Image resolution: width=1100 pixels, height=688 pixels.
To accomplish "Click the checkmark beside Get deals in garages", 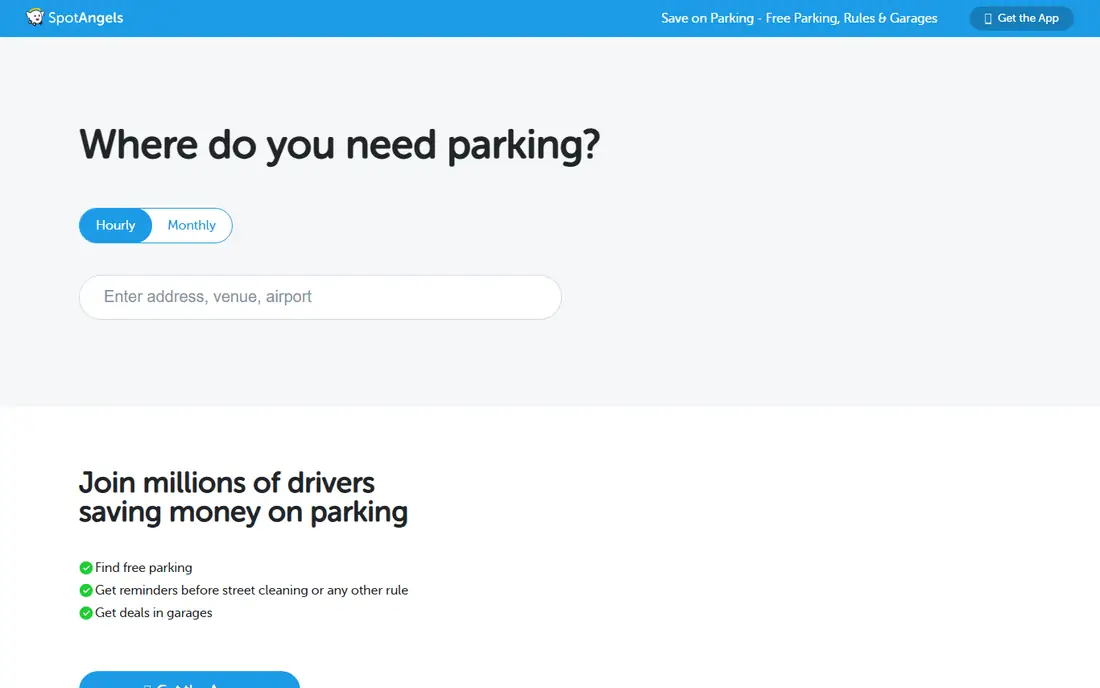I will tap(86, 613).
